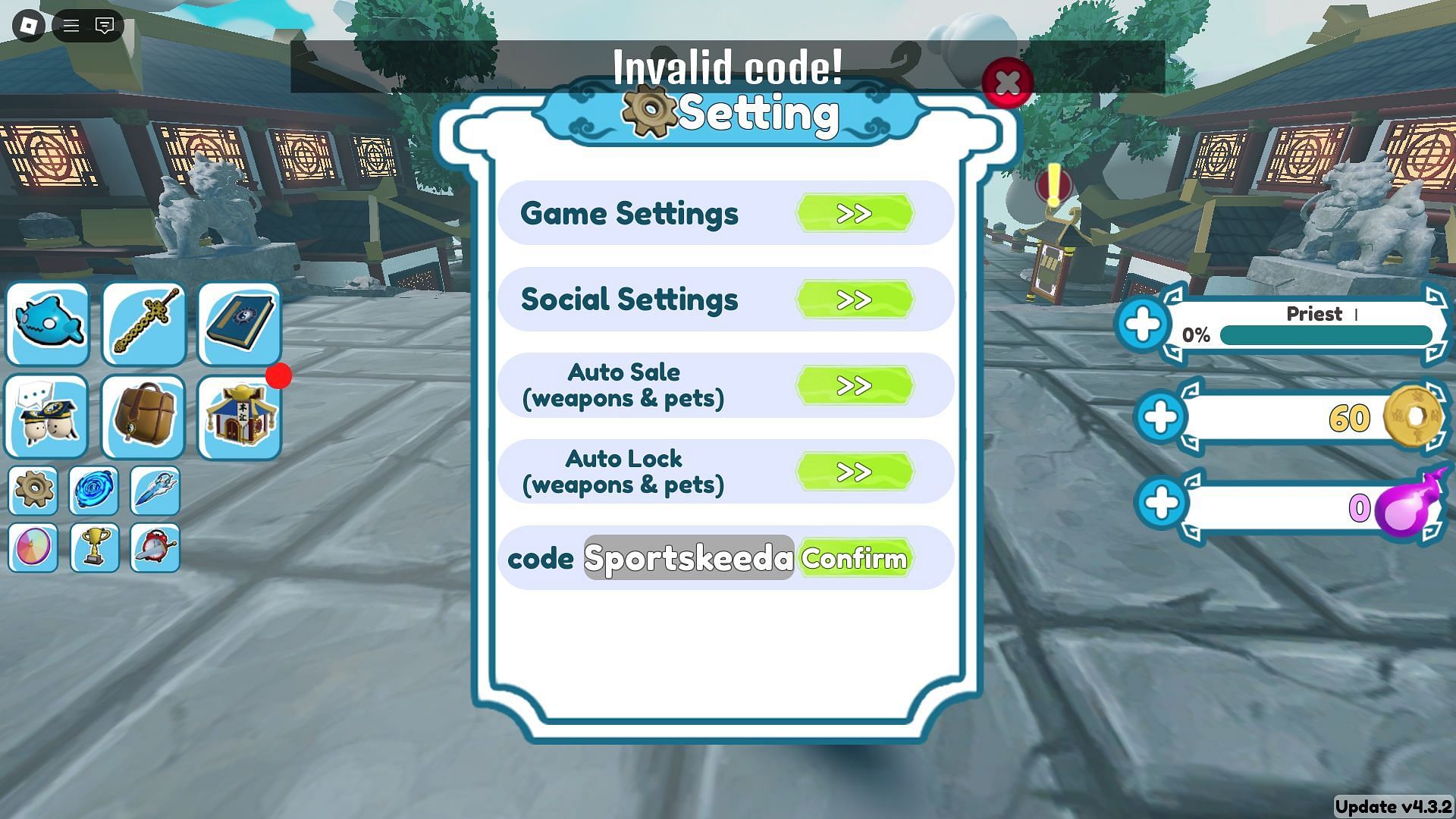Click the fish/pet icon in inventory
The image size is (1456, 819).
coord(48,323)
